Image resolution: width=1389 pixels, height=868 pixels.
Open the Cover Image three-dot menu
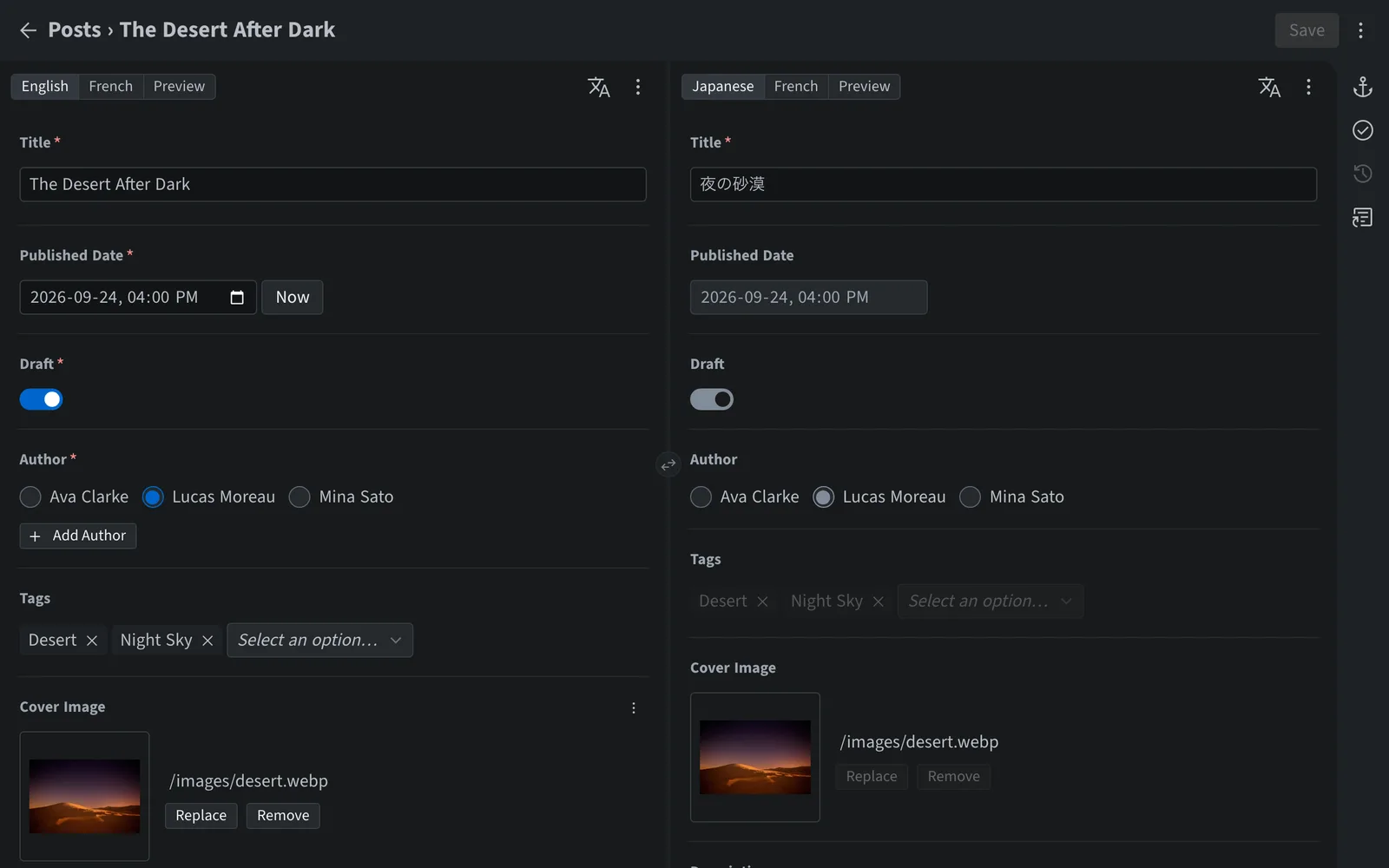(x=634, y=708)
